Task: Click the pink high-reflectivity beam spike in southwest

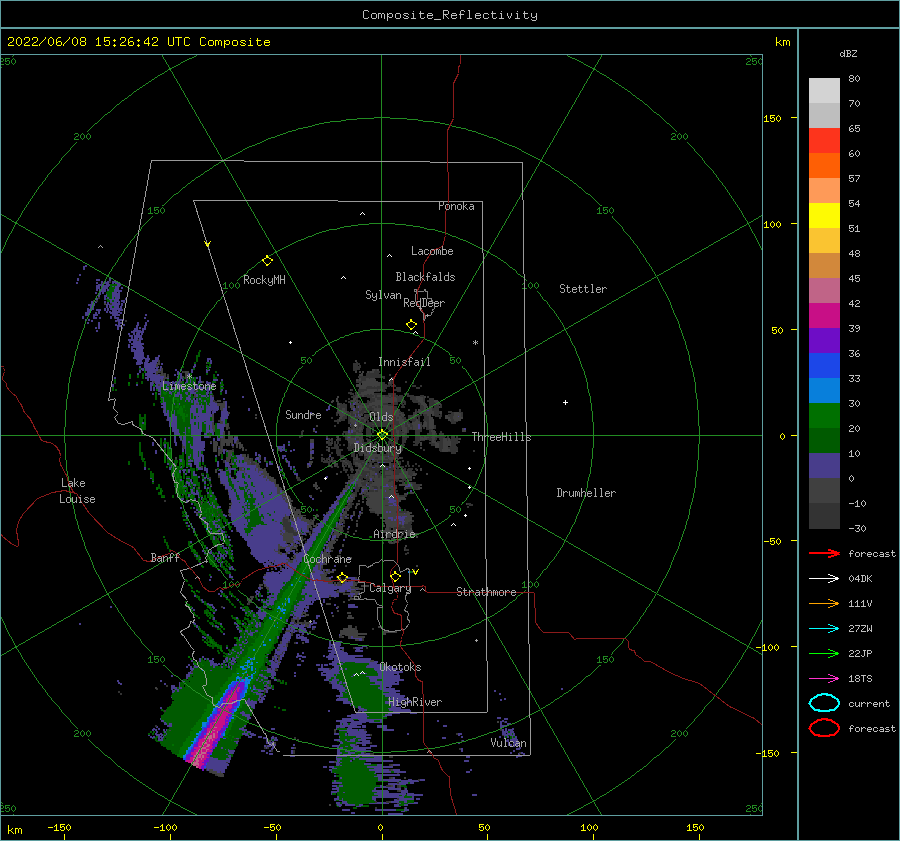Action: tap(218, 723)
